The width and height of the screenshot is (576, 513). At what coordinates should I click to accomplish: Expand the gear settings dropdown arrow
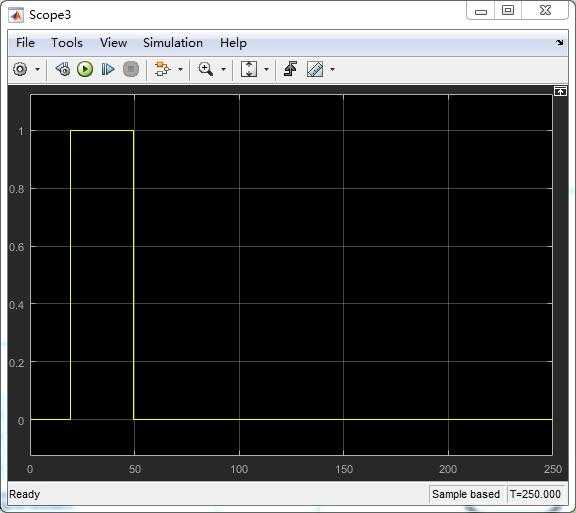tap(37, 69)
